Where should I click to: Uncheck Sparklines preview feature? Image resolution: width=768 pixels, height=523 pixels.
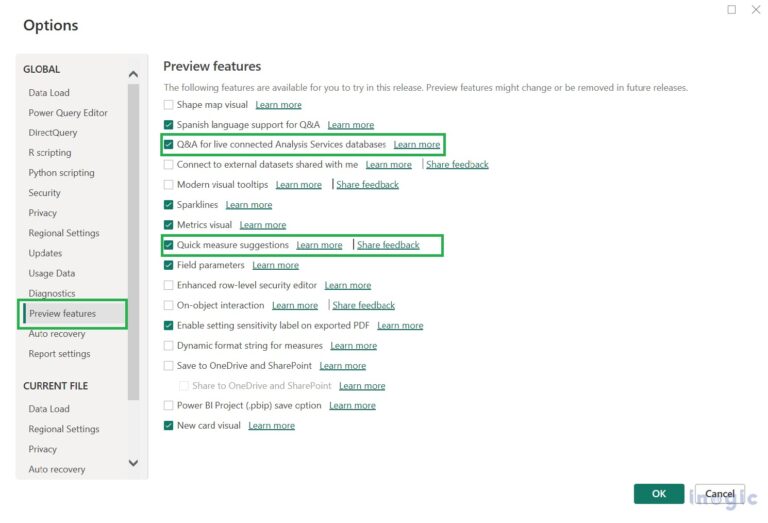[168, 205]
